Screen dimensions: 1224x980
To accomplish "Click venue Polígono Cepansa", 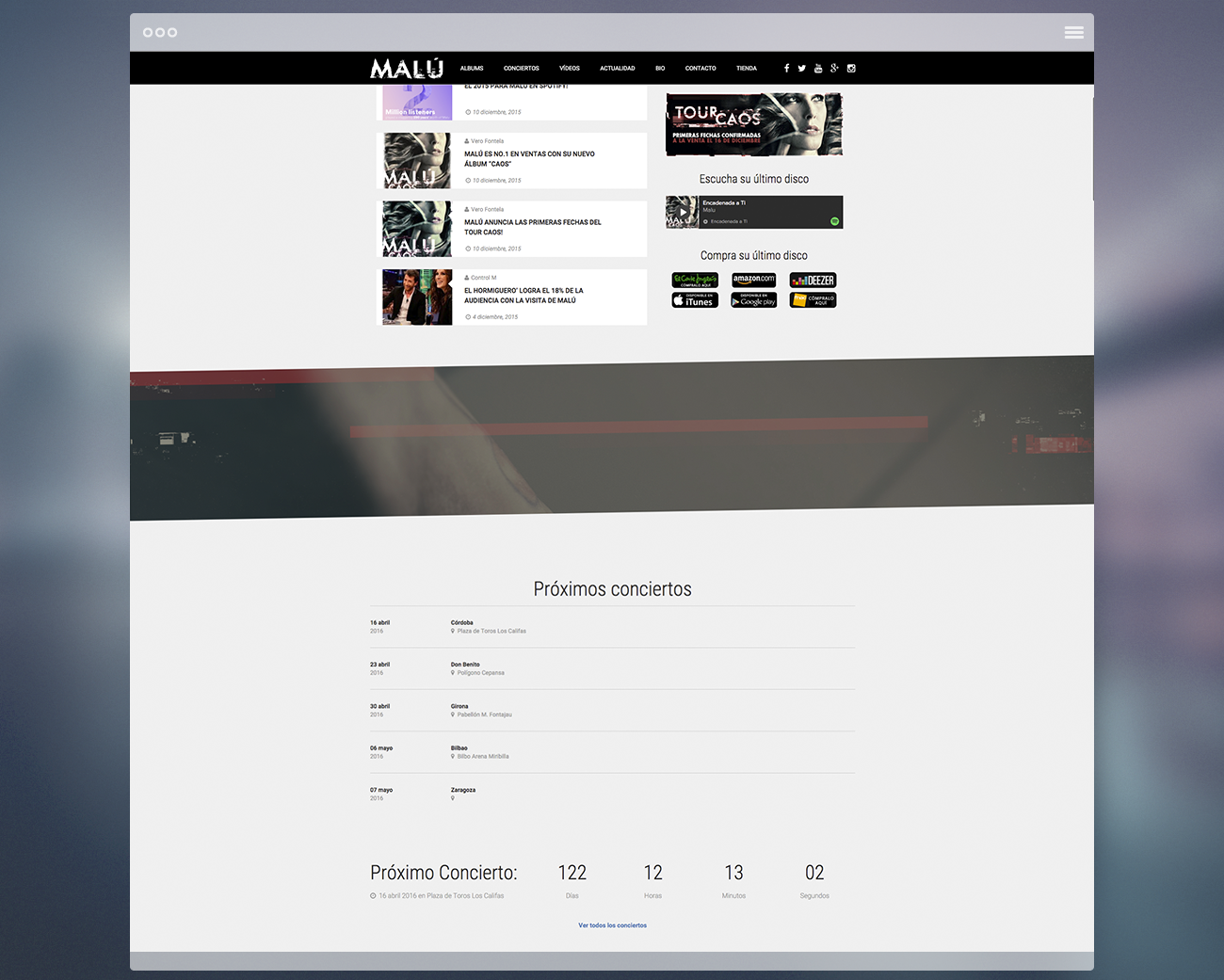I will [x=481, y=673].
